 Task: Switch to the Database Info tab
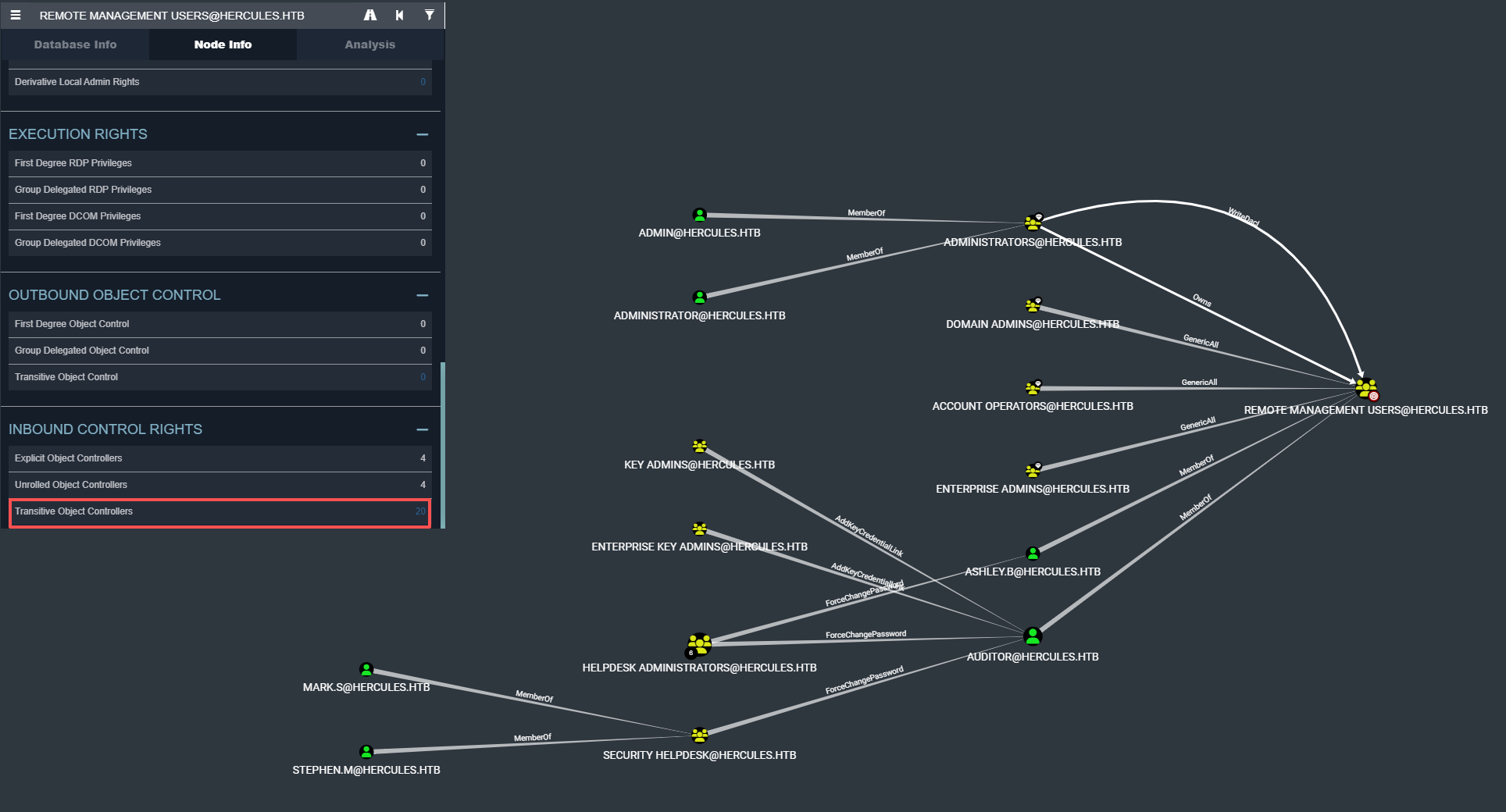(75, 45)
